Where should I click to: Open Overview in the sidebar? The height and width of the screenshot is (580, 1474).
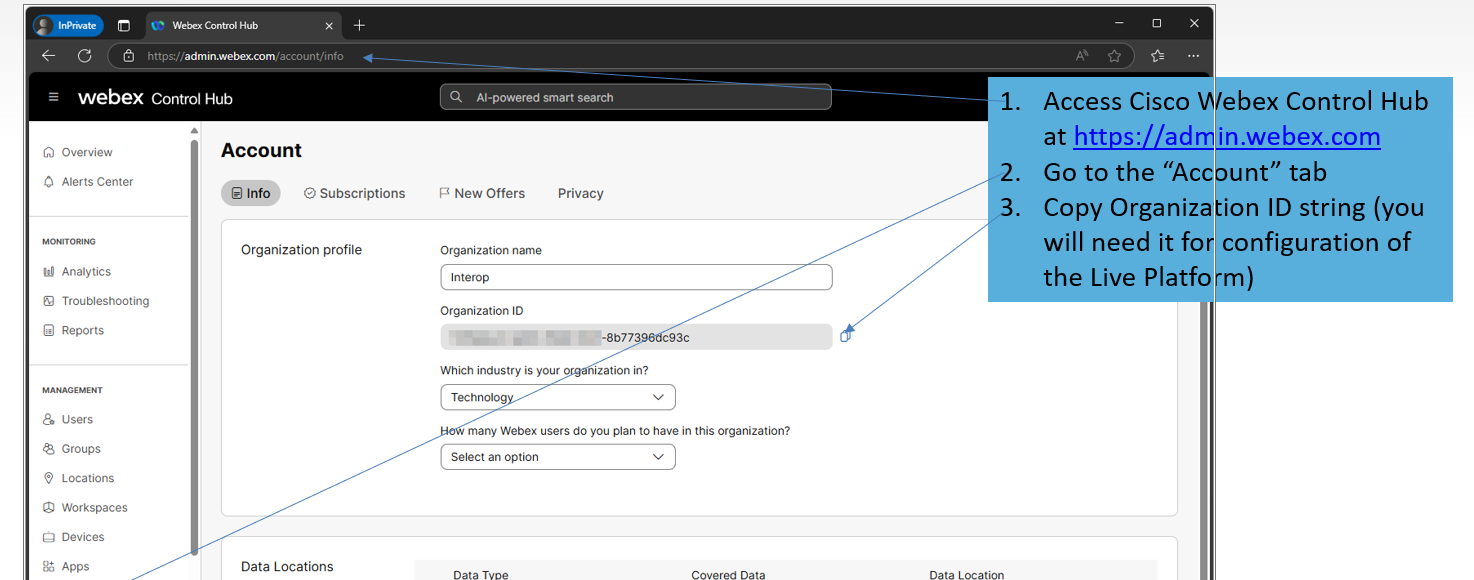pos(87,152)
